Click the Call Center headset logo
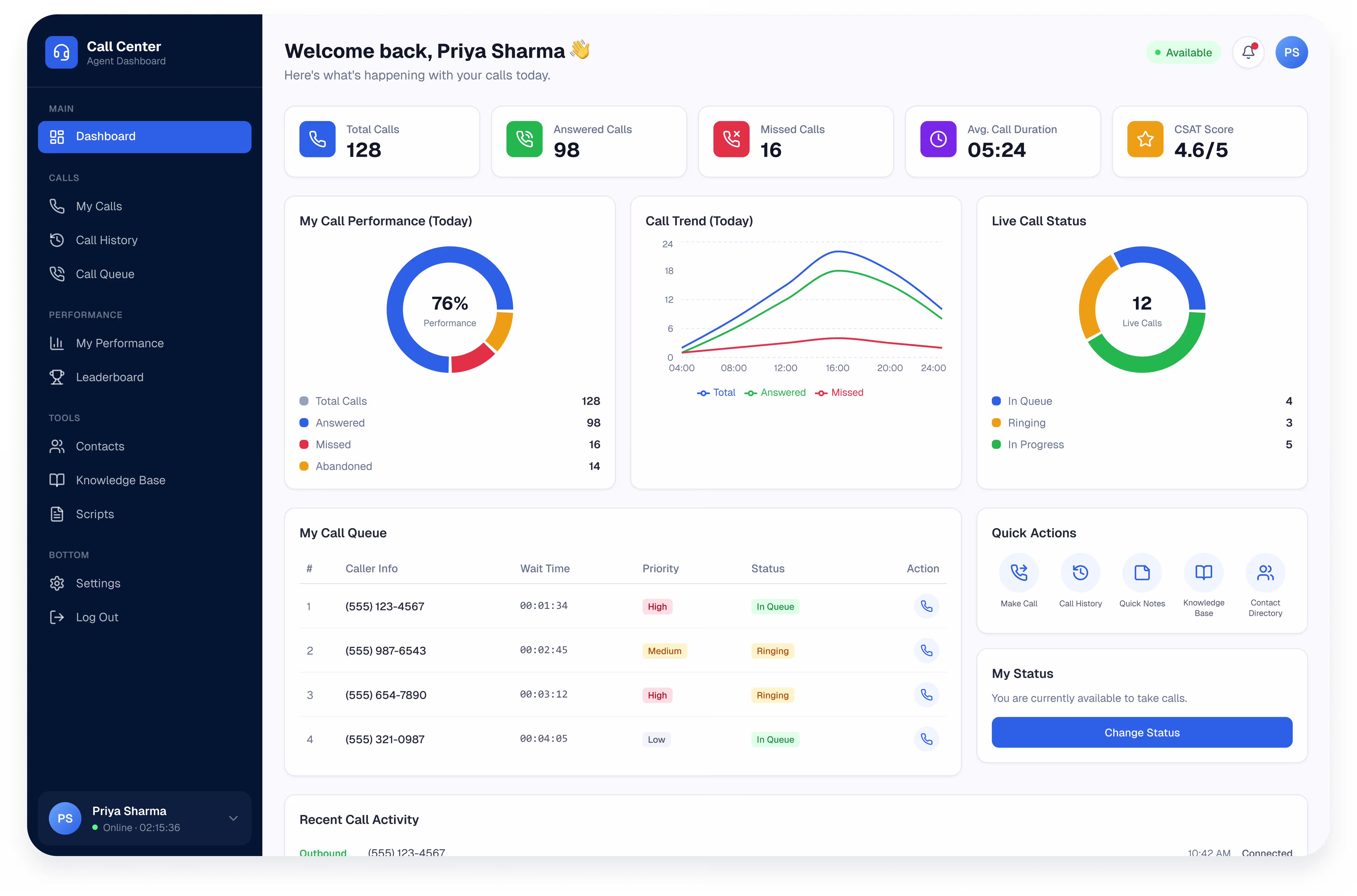The height and width of the screenshot is (896, 1357). pos(61,52)
